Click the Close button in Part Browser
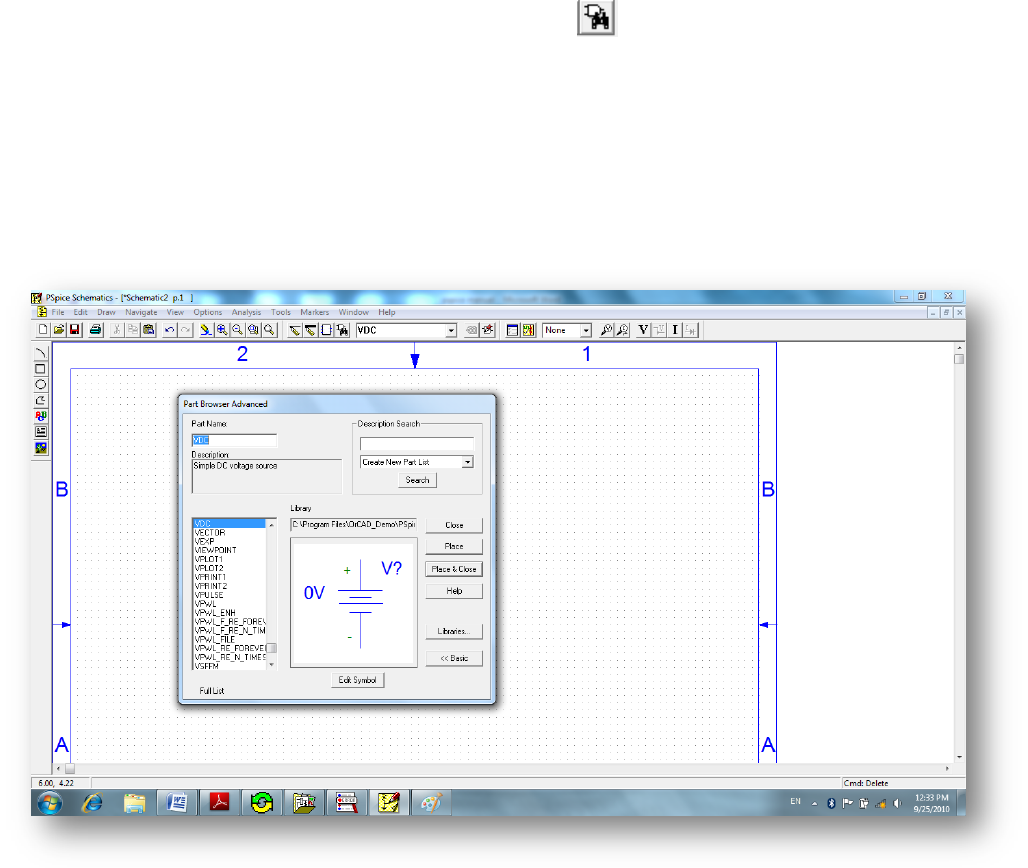1028x868 pixels. [x=454, y=525]
